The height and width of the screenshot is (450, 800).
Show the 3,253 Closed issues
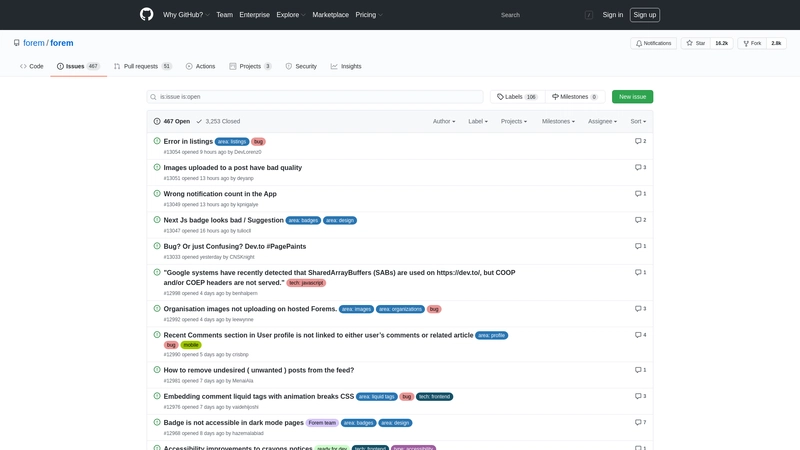click(218, 121)
